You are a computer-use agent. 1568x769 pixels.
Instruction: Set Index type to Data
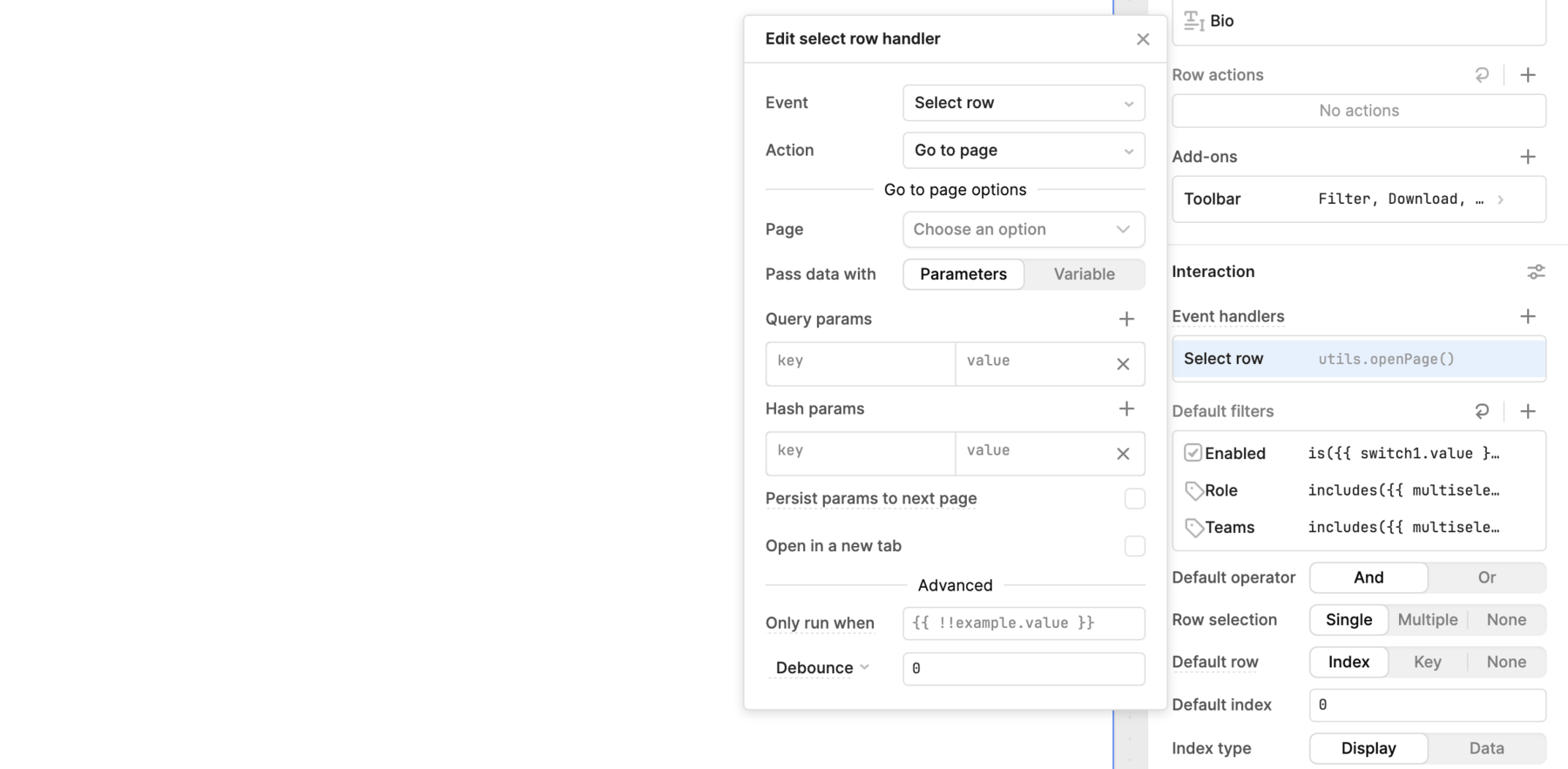[x=1486, y=748]
